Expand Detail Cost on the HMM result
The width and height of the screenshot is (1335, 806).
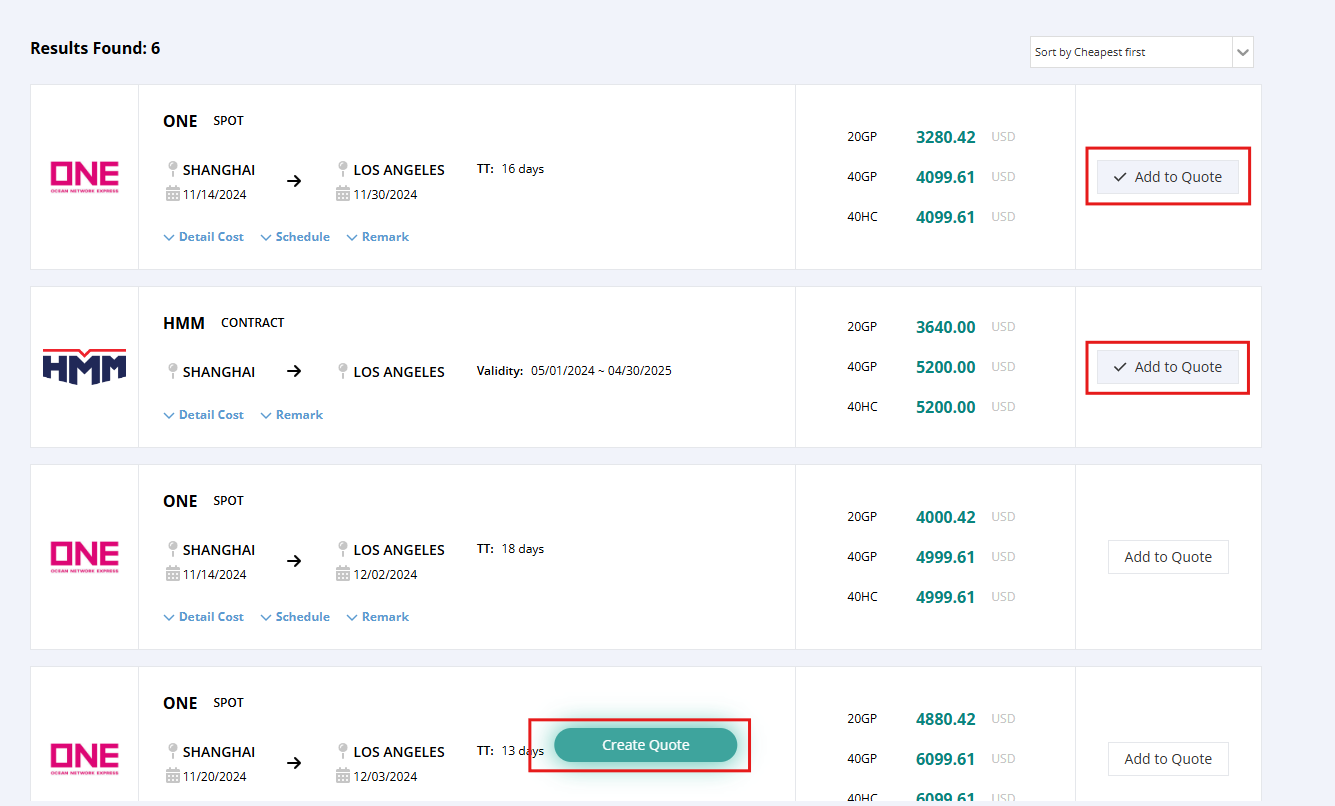[x=203, y=414]
